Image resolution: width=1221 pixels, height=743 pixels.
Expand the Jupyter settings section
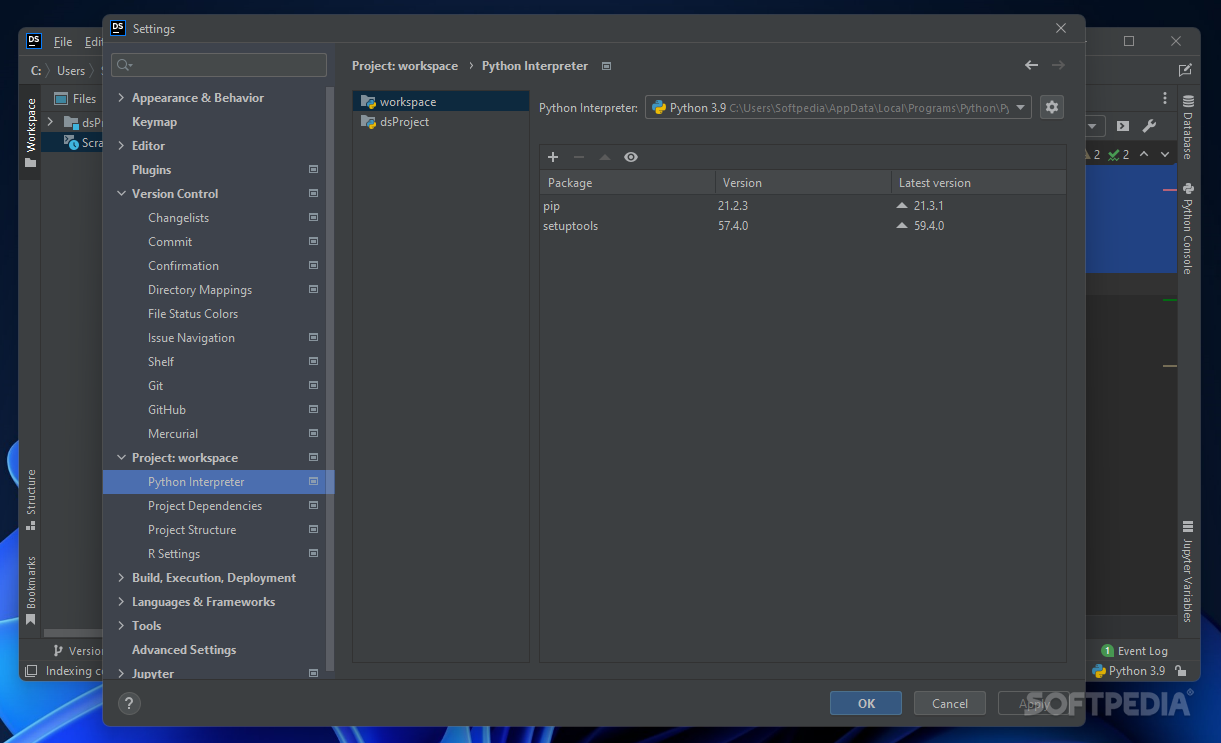(121, 674)
